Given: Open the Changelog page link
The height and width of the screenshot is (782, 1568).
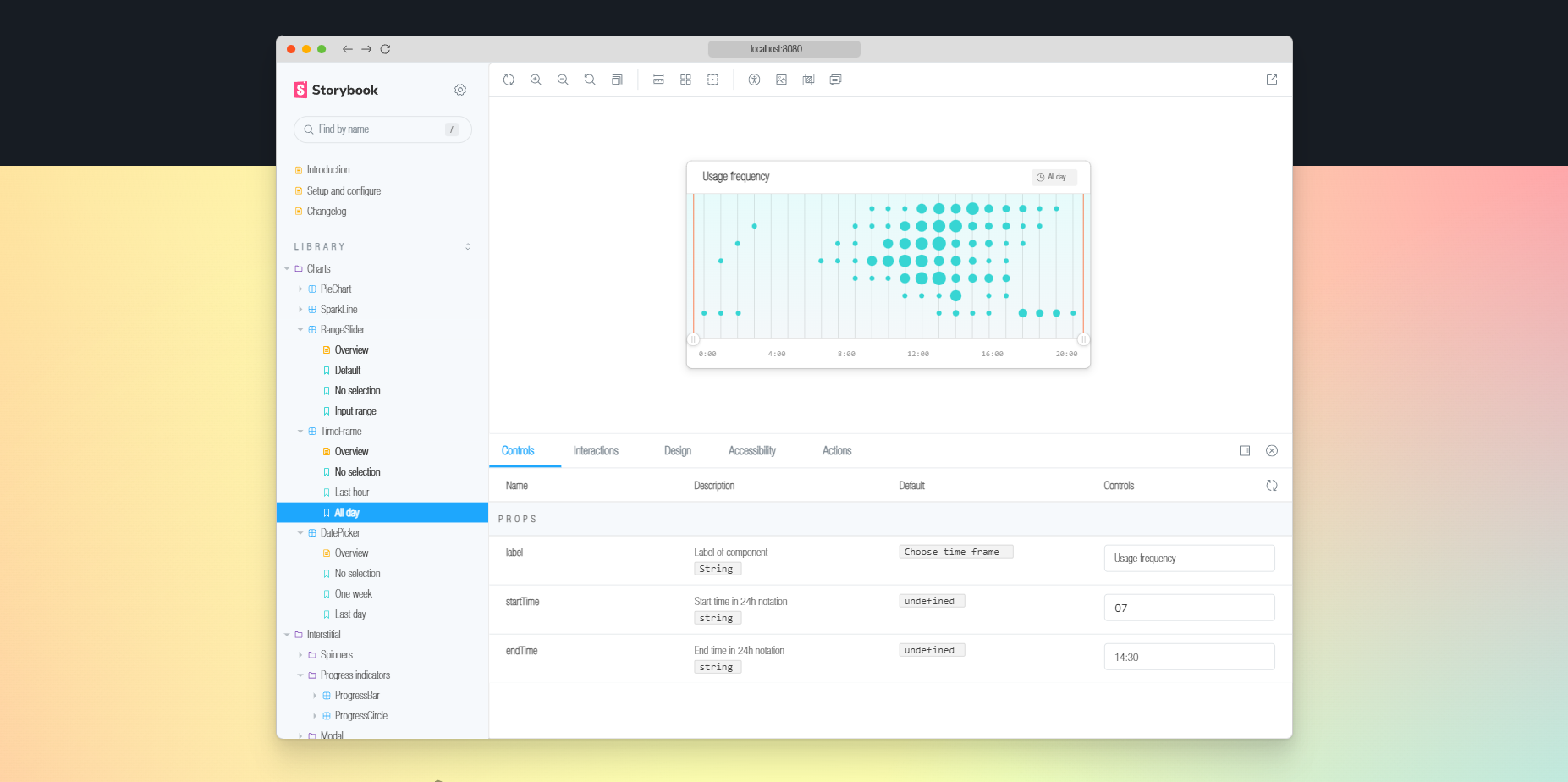Looking at the screenshot, I should 326,212.
